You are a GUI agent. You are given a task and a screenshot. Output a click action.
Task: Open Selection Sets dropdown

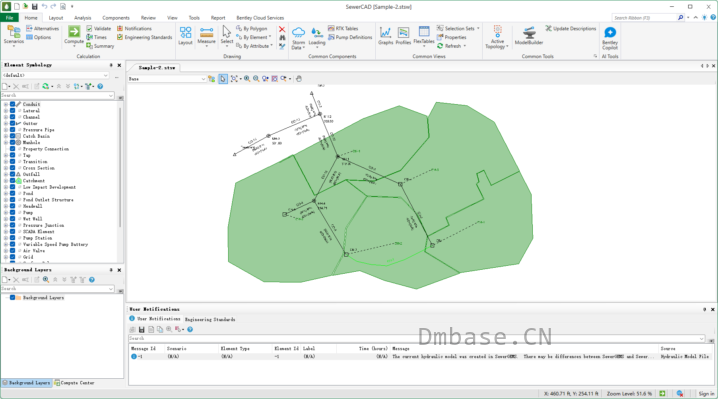[x=458, y=28]
